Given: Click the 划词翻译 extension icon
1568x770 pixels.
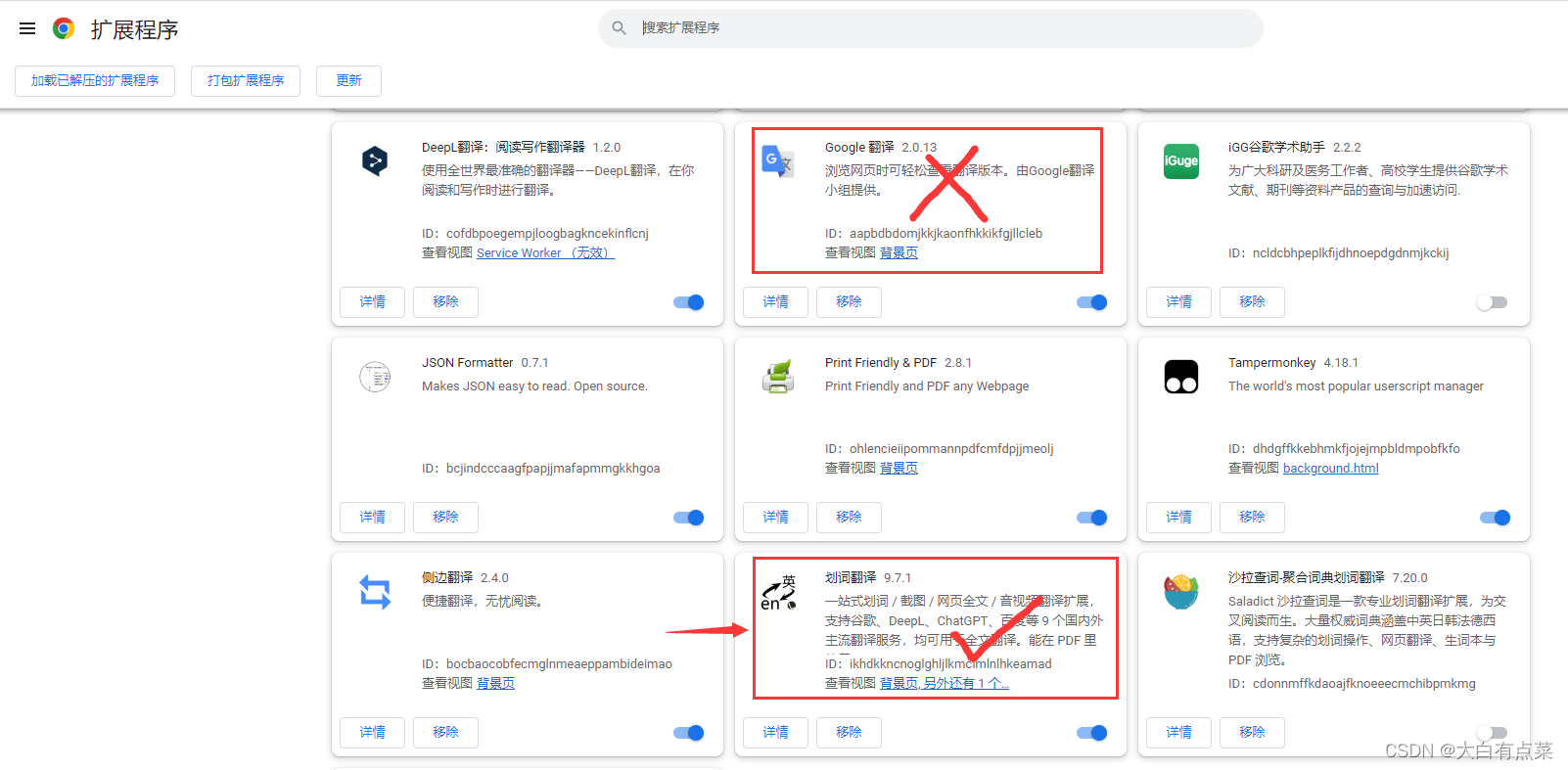Looking at the screenshot, I should click(x=778, y=592).
